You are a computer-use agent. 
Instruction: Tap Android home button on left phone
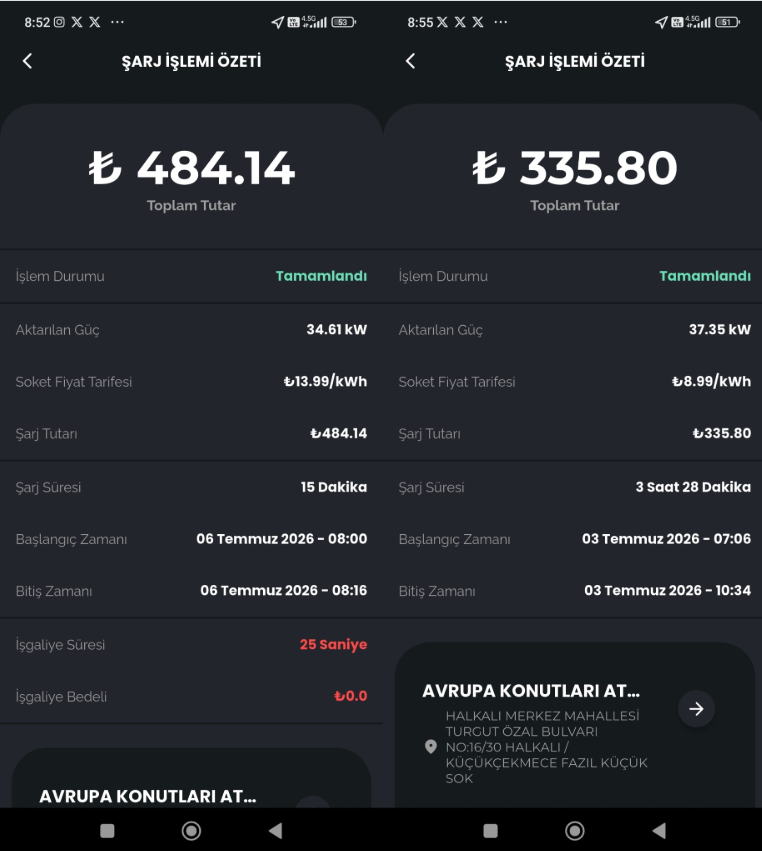tap(191, 830)
